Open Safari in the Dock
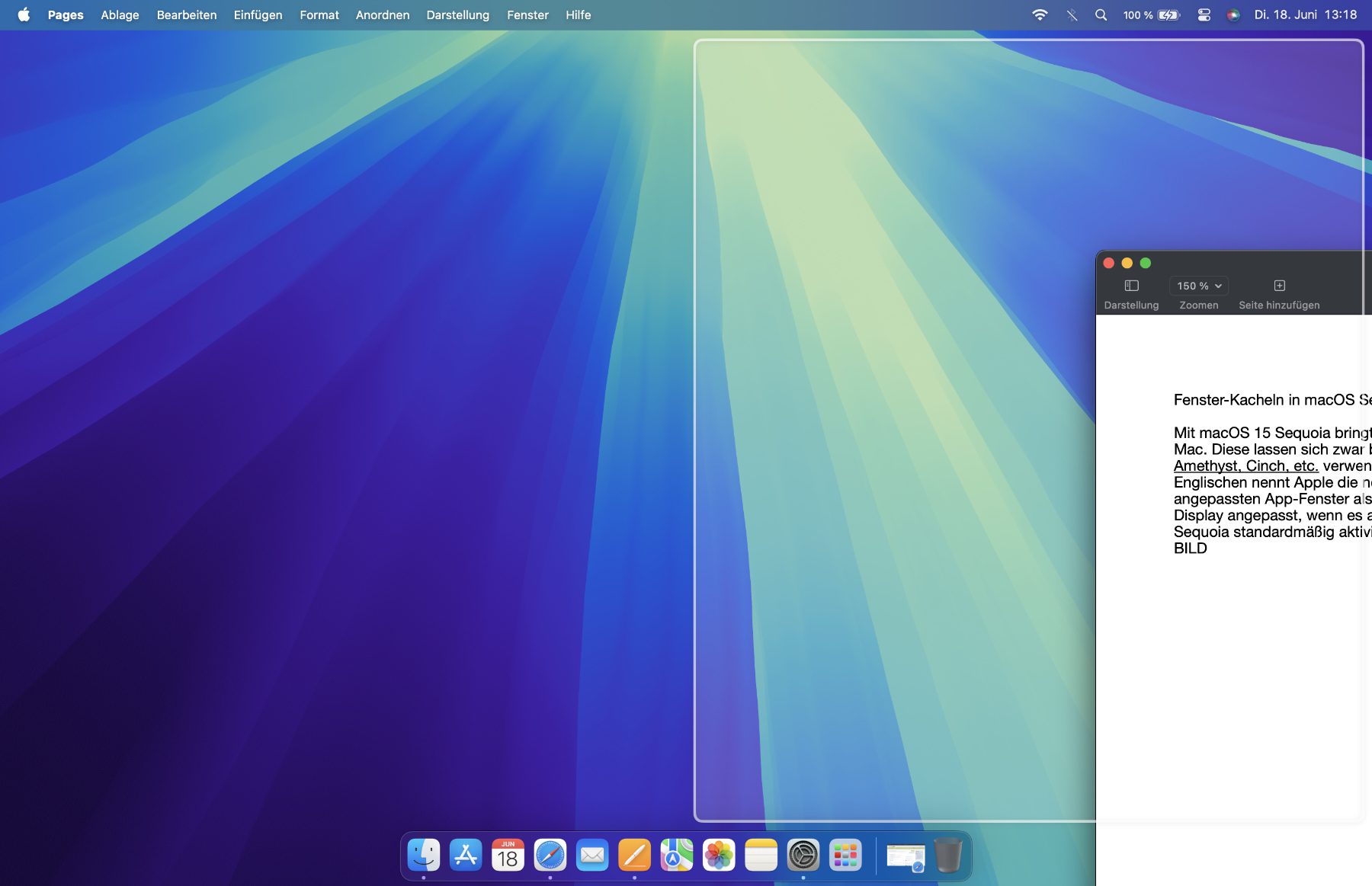Viewport: 1372px width, 886px height. (x=550, y=856)
